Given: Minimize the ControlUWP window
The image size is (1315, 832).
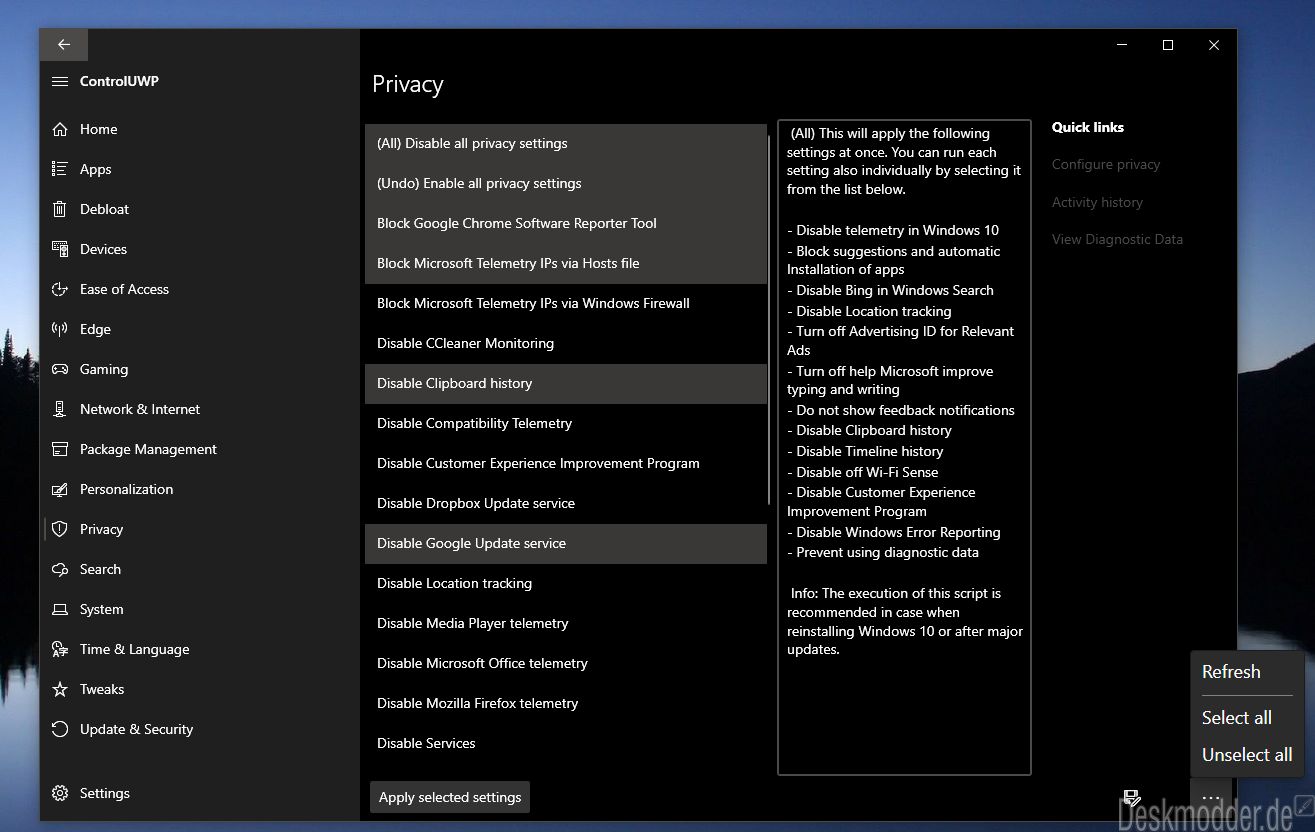Looking at the screenshot, I should pos(1122,45).
